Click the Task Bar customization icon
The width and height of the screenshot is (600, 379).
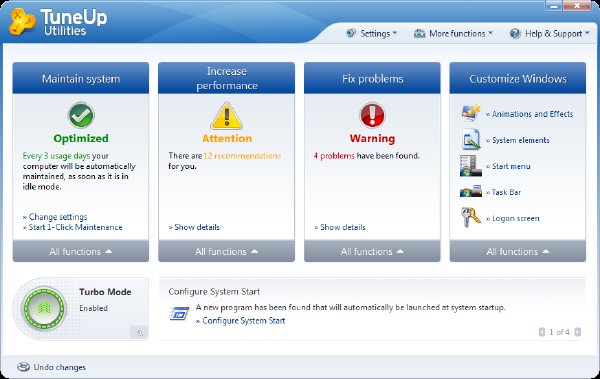pyautogui.click(x=471, y=191)
